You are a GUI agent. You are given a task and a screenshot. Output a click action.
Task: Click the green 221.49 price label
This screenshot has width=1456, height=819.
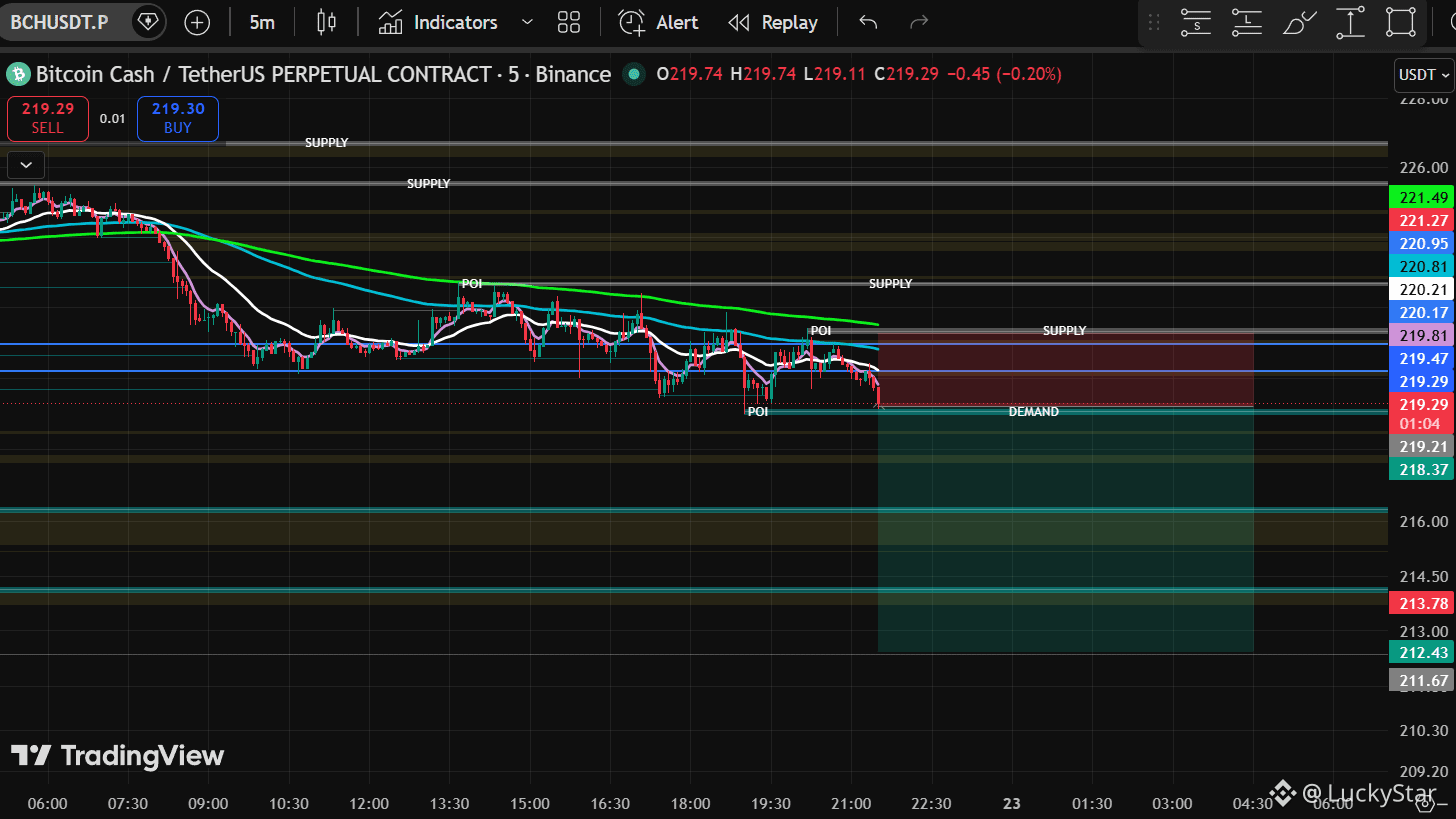[1421, 198]
